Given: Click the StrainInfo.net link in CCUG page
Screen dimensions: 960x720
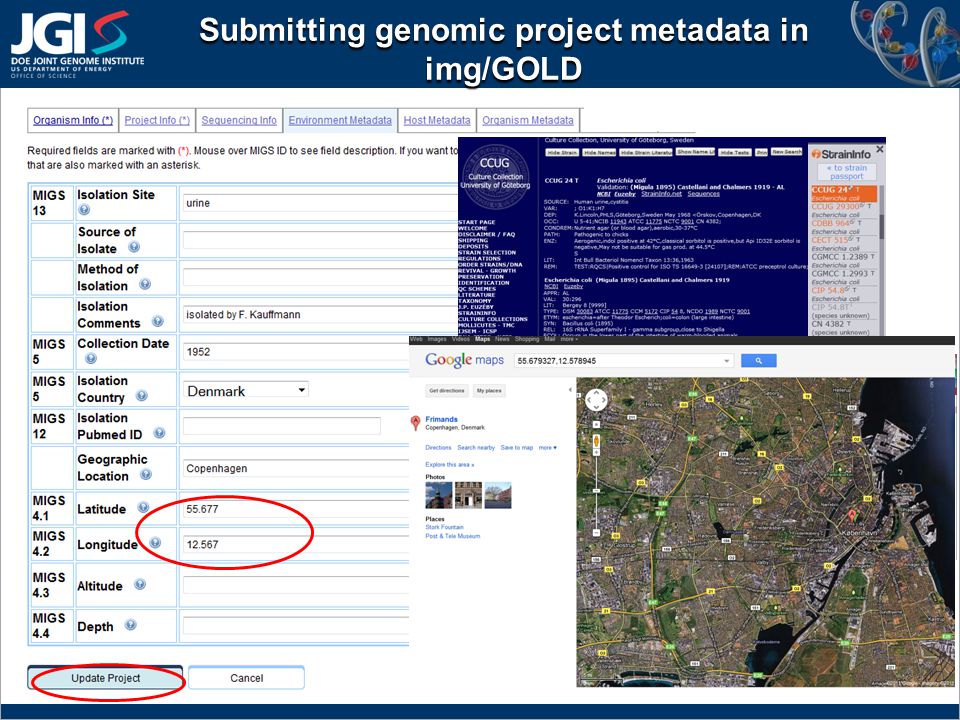Looking at the screenshot, I should (x=661, y=194).
